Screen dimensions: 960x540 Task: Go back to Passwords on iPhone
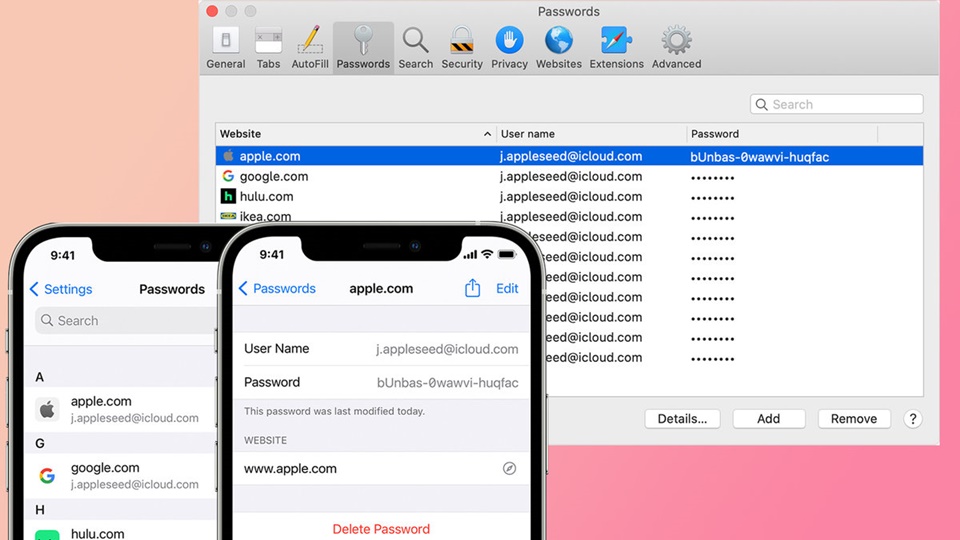click(277, 289)
